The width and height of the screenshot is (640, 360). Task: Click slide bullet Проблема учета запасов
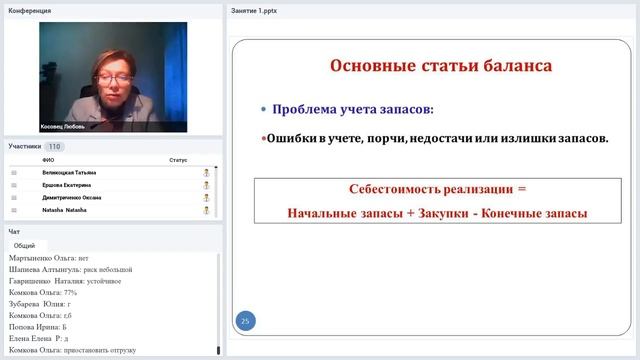coord(353,109)
